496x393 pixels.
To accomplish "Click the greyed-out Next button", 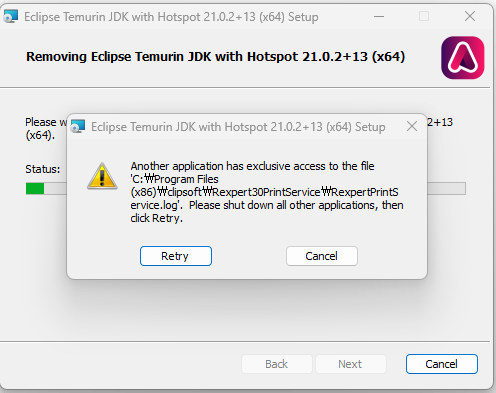I will [351, 364].
